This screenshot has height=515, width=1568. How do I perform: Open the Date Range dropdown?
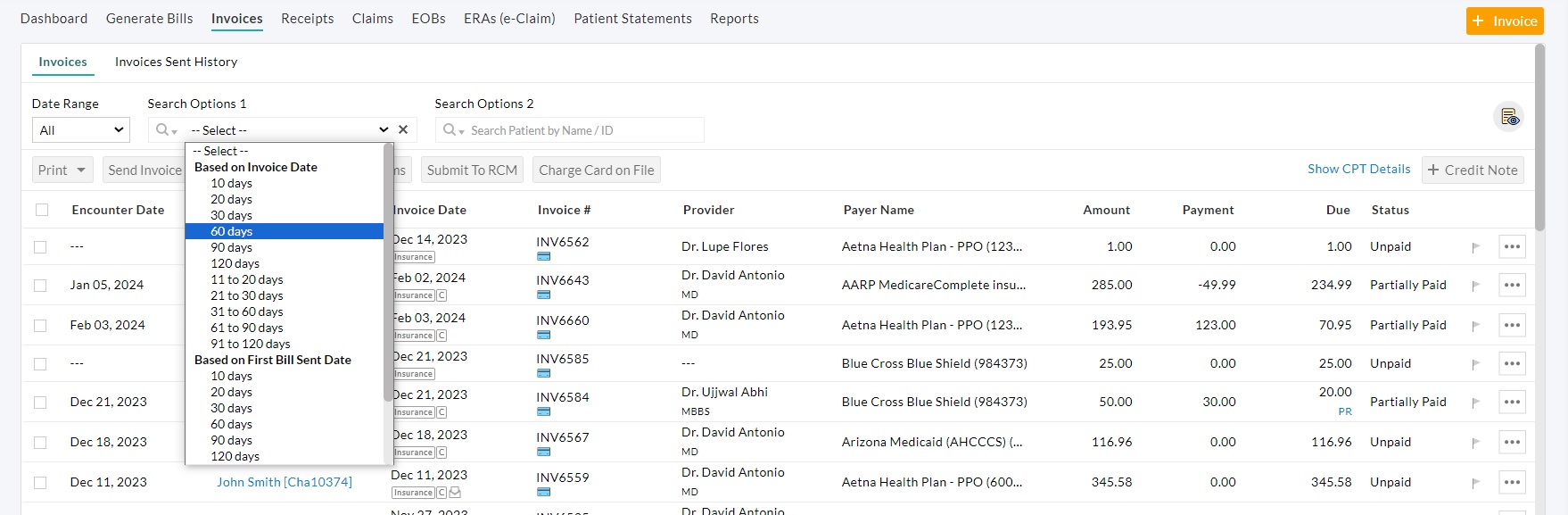[81, 130]
